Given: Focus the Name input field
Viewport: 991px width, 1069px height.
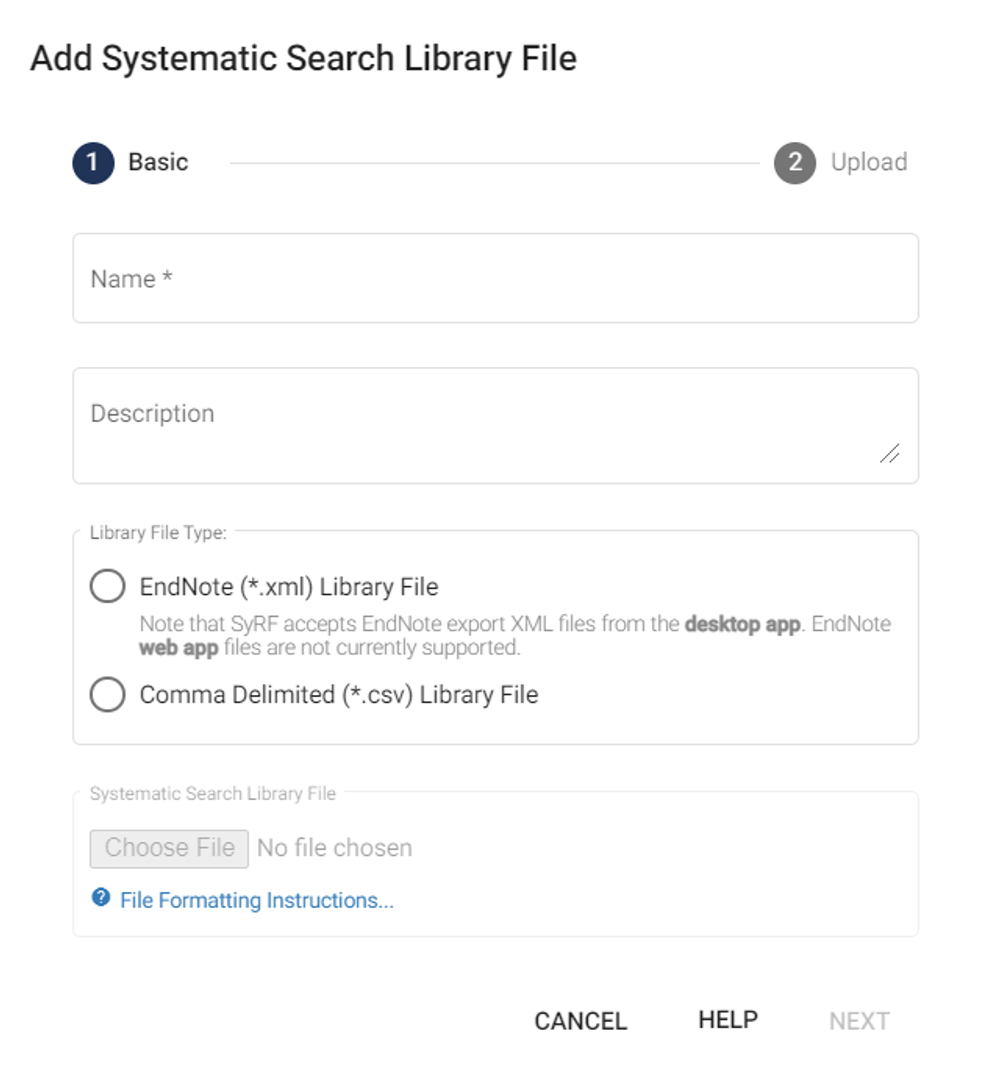Looking at the screenshot, I should 496,278.
